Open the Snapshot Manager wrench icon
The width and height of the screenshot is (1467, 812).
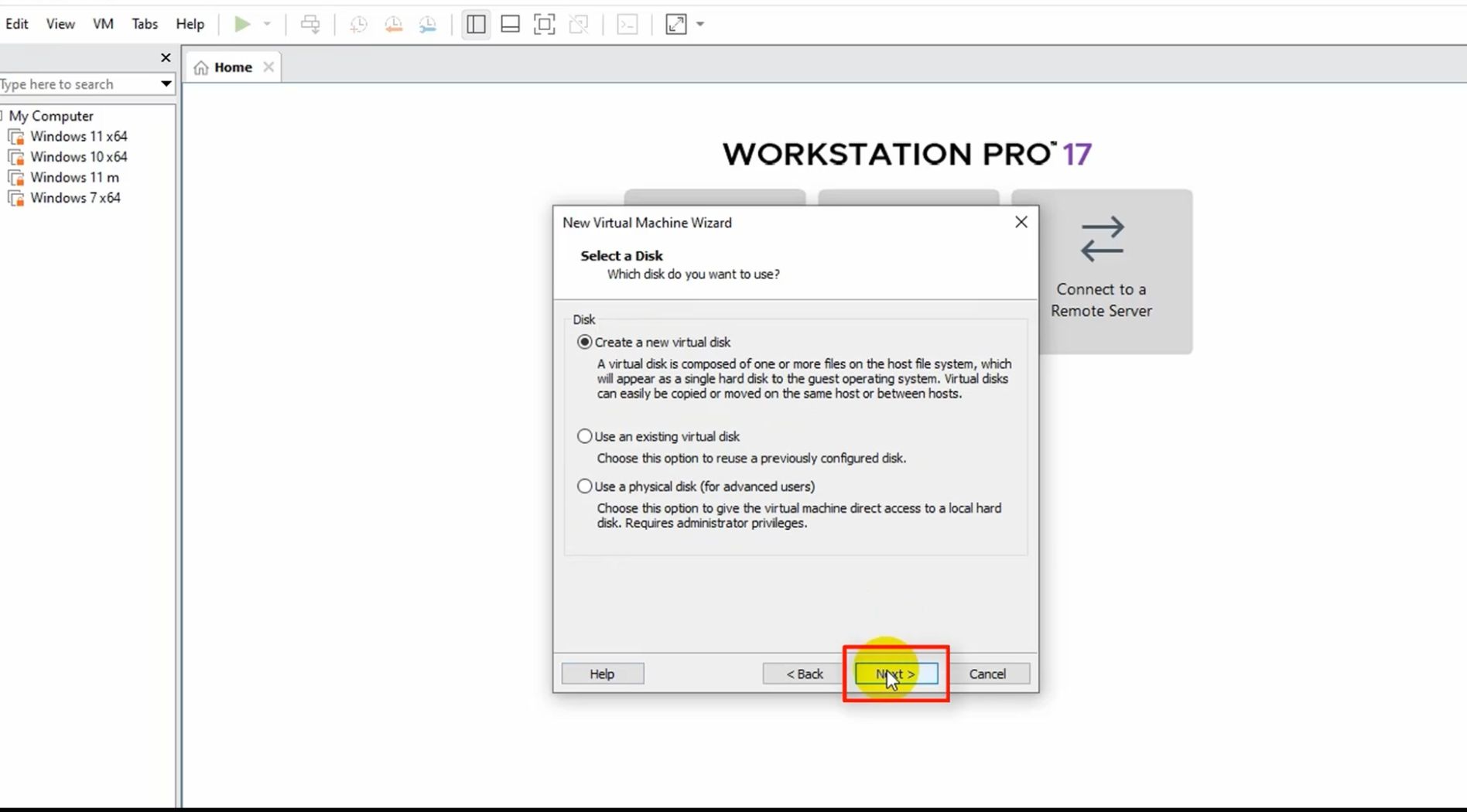click(427, 24)
